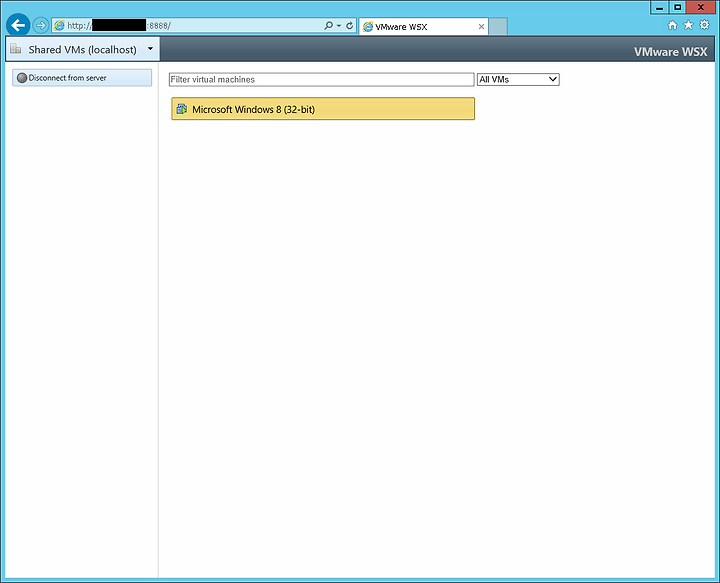
Task: Open the browser Home icon
Action: 672,25
